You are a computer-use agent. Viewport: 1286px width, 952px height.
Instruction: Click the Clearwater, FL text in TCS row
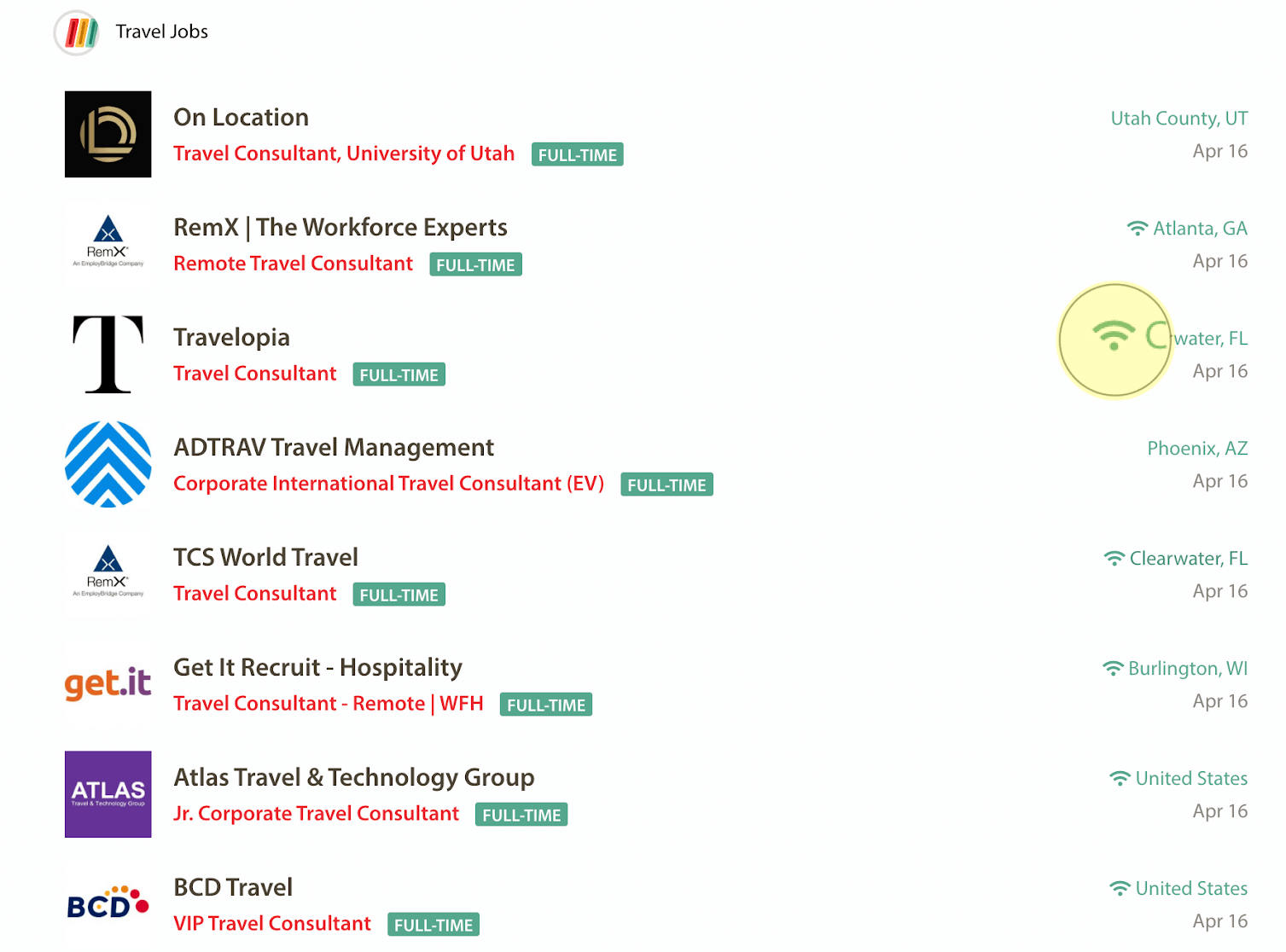(x=1189, y=559)
